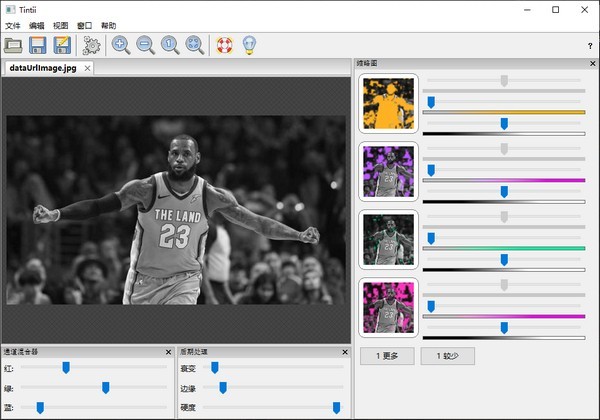This screenshot has height=420, width=600.
Task: Close the 通道混合器 channel mixer panel
Action: point(168,352)
